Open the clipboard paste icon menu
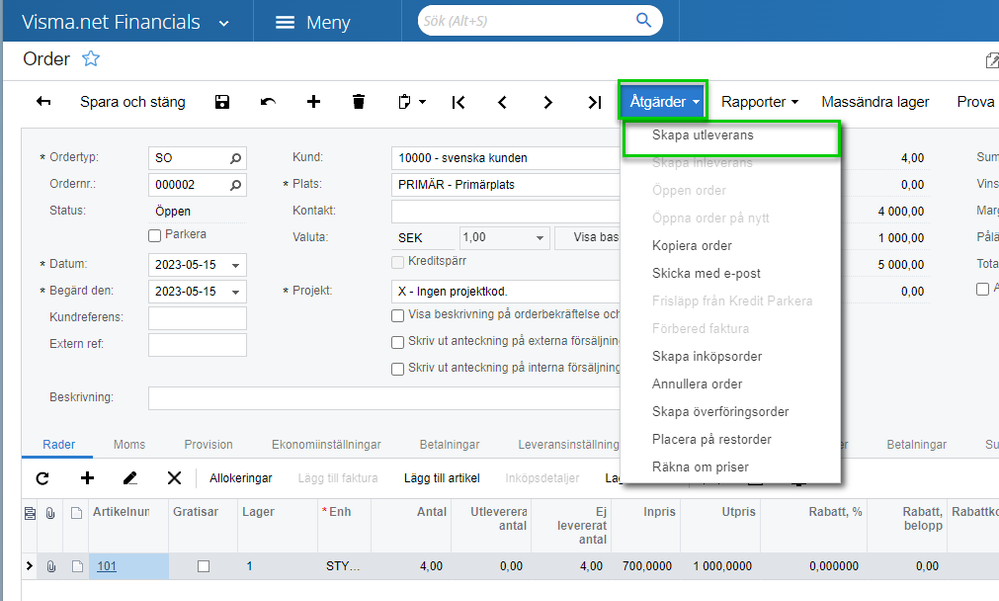The height and width of the screenshot is (601, 999). (412, 102)
